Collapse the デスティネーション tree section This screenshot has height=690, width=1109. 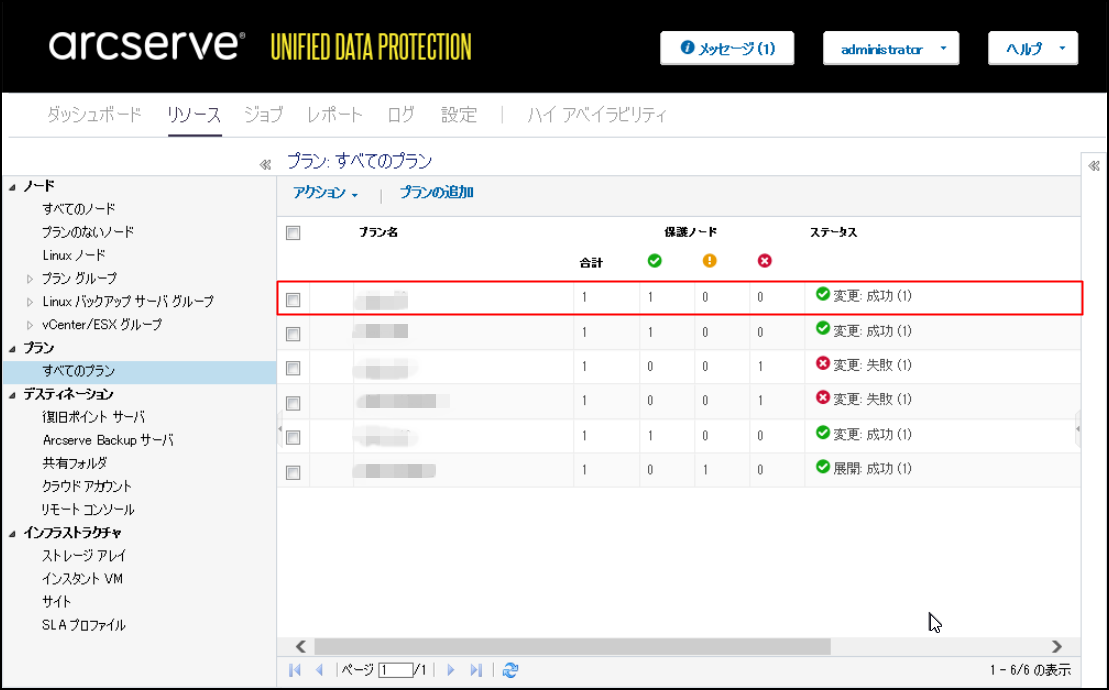coord(12,395)
